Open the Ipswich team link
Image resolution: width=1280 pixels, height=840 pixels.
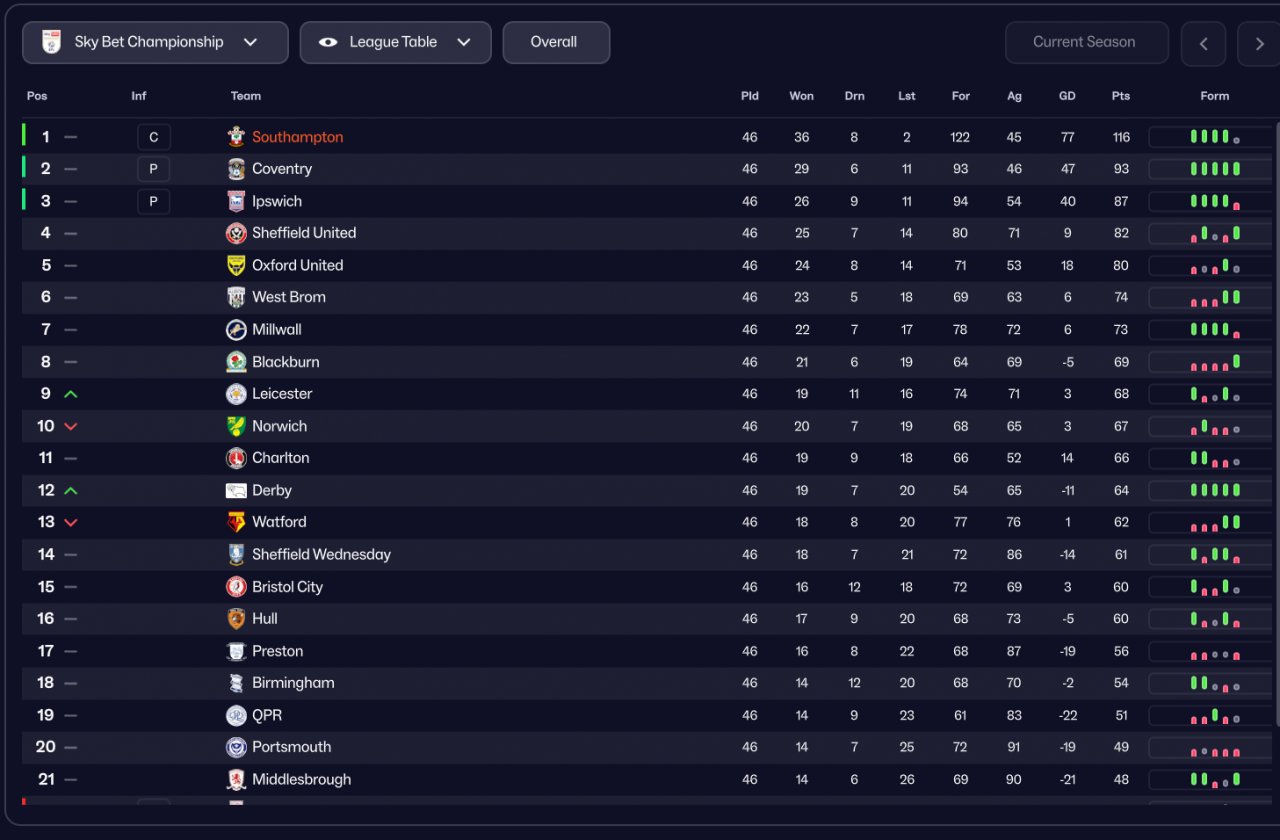(x=277, y=201)
